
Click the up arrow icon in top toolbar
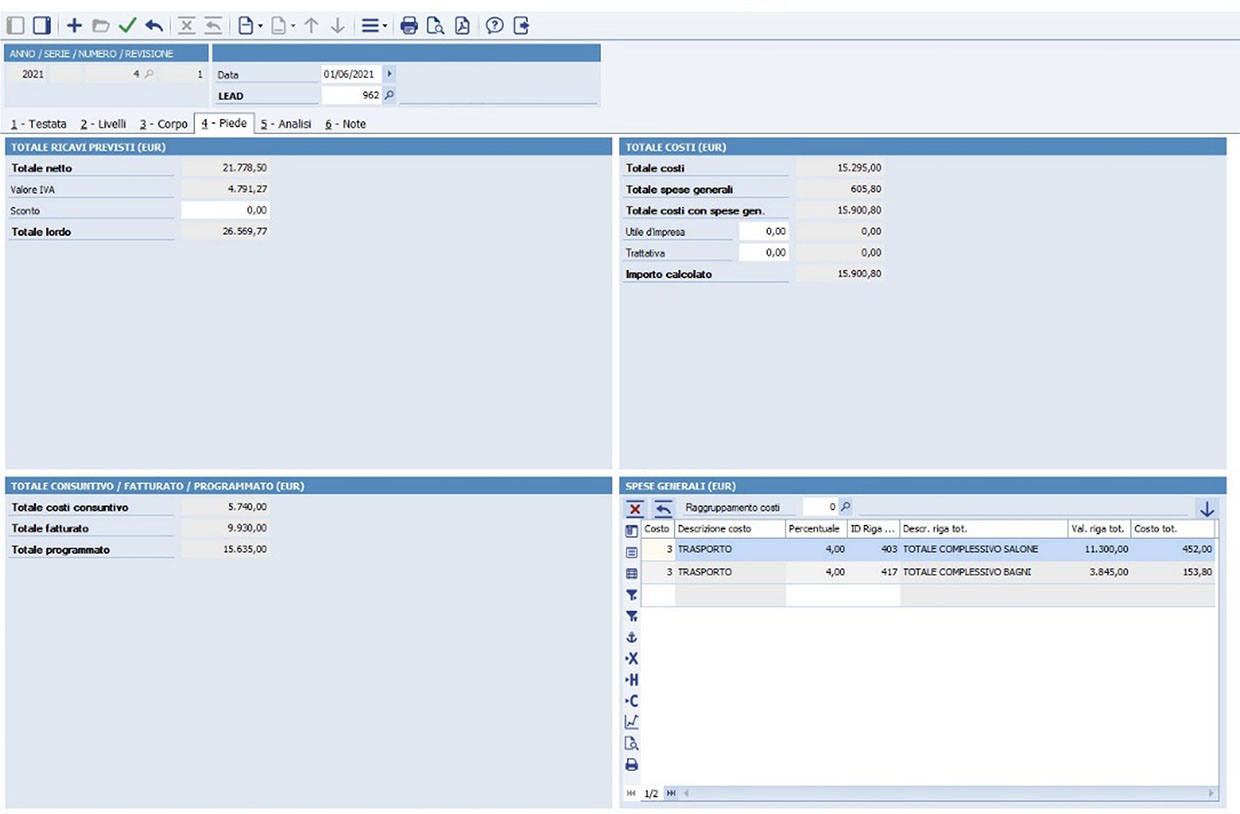[311, 26]
